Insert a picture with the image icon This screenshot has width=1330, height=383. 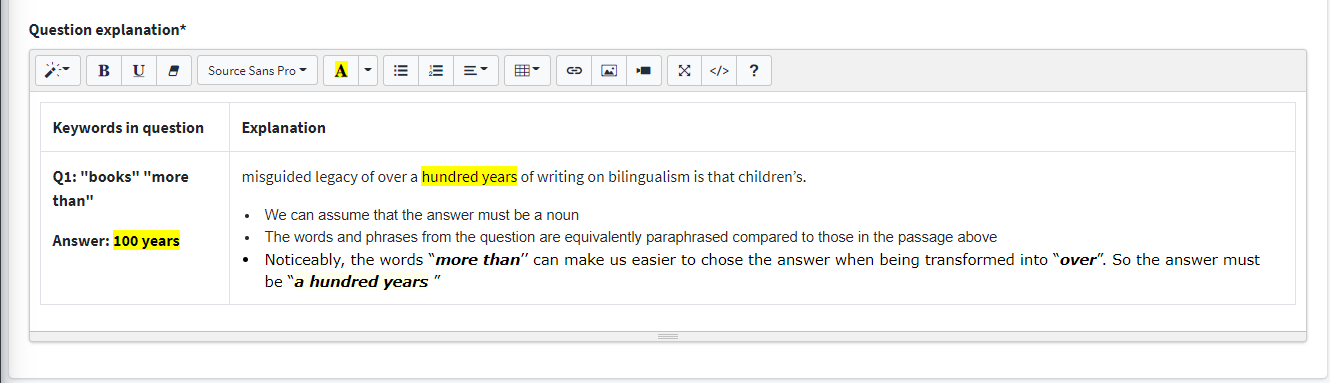(x=609, y=71)
